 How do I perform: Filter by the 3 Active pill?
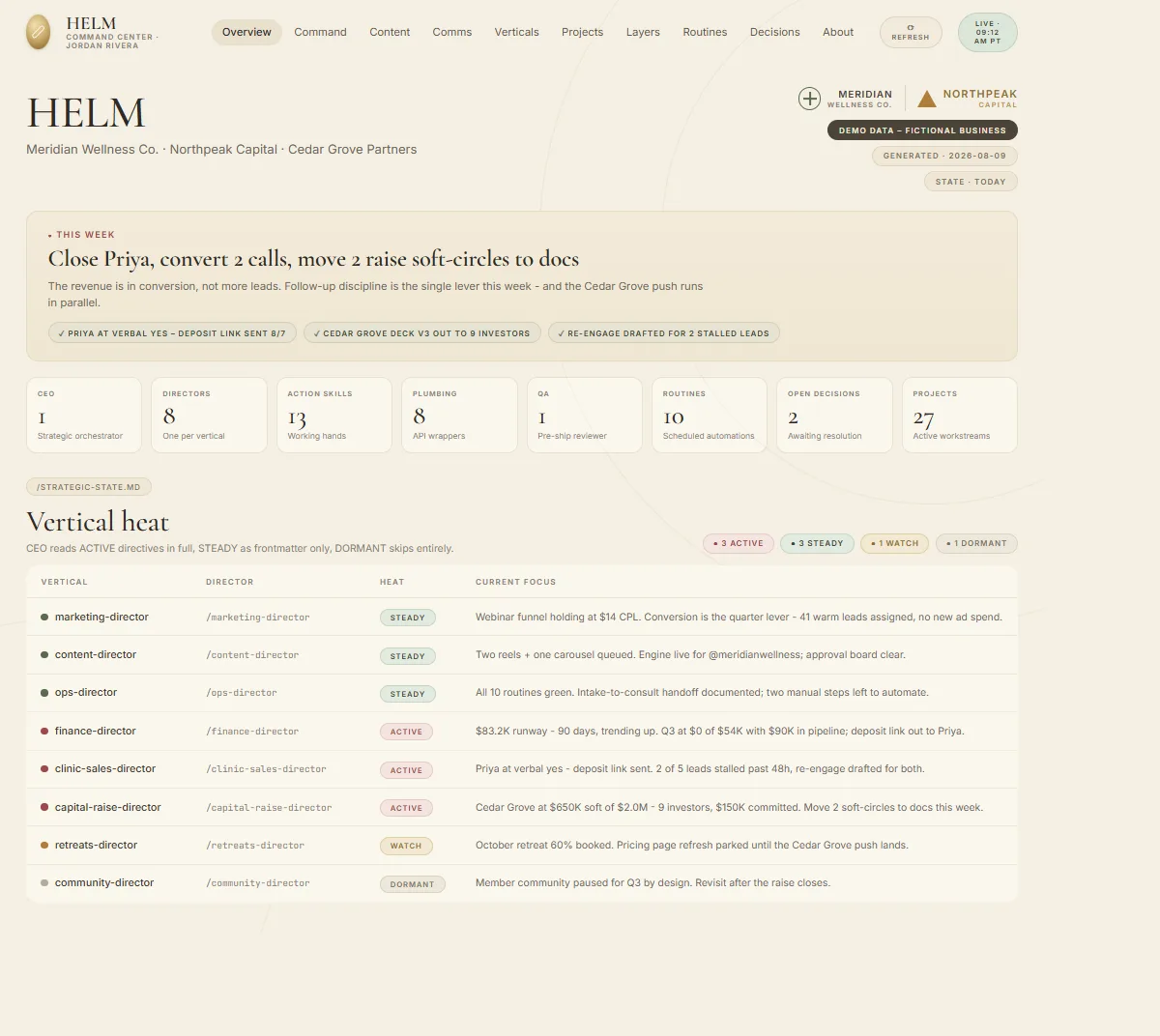click(739, 543)
